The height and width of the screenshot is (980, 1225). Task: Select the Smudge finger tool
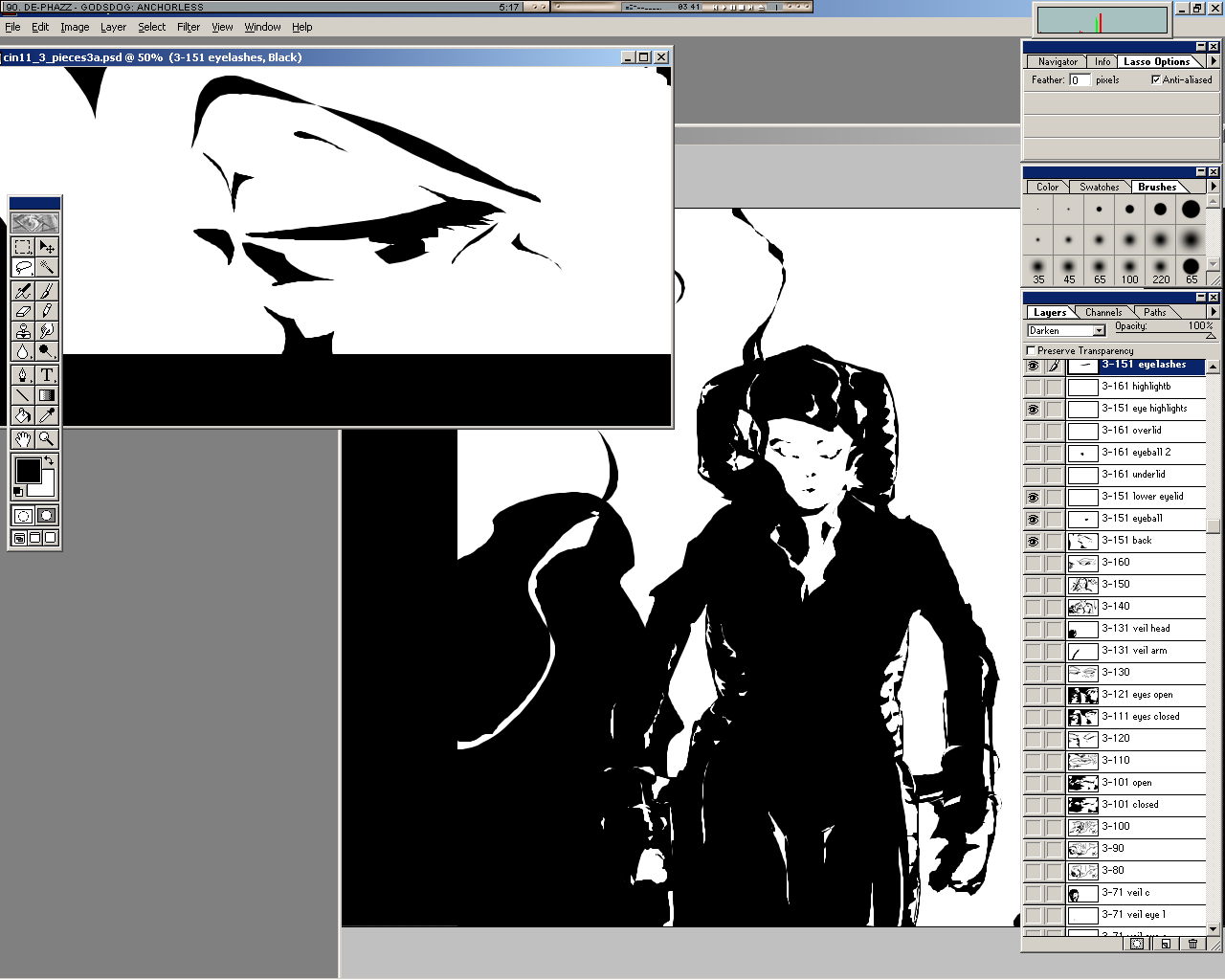(x=47, y=331)
